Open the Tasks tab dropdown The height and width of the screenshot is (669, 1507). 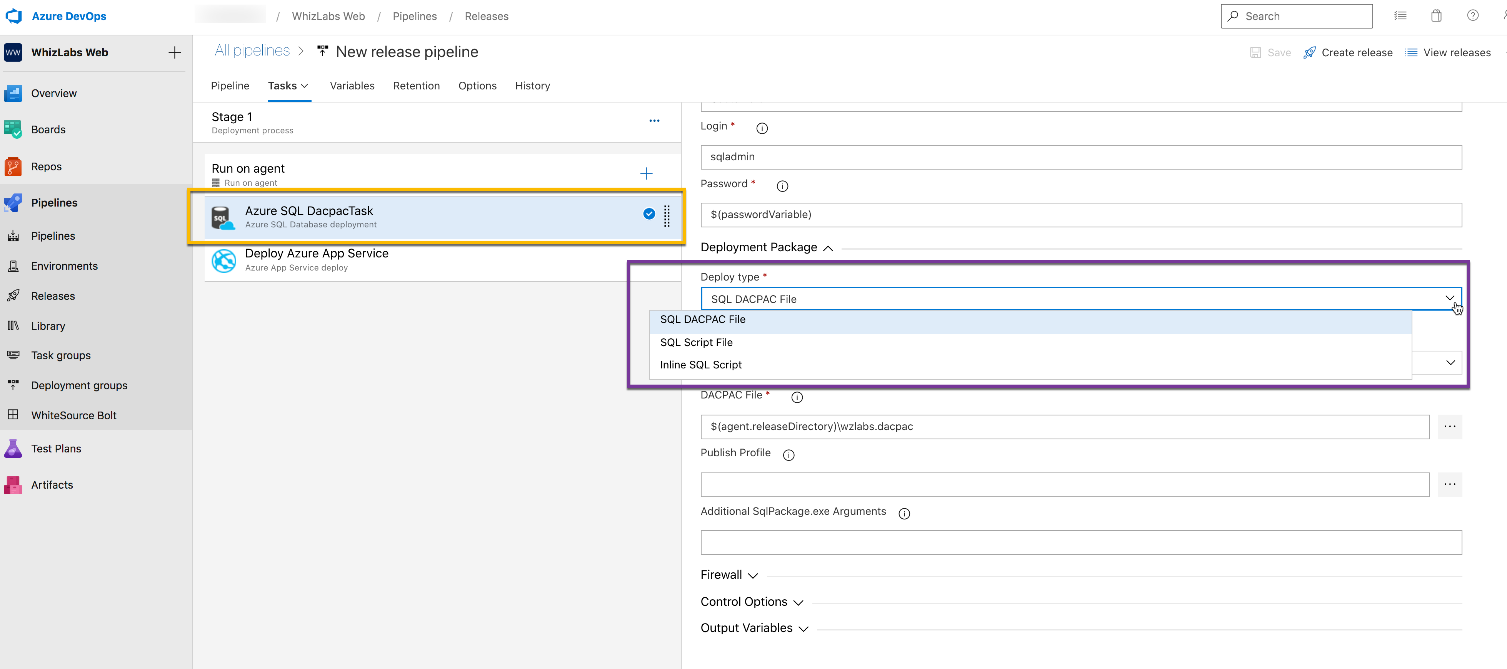(x=289, y=86)
